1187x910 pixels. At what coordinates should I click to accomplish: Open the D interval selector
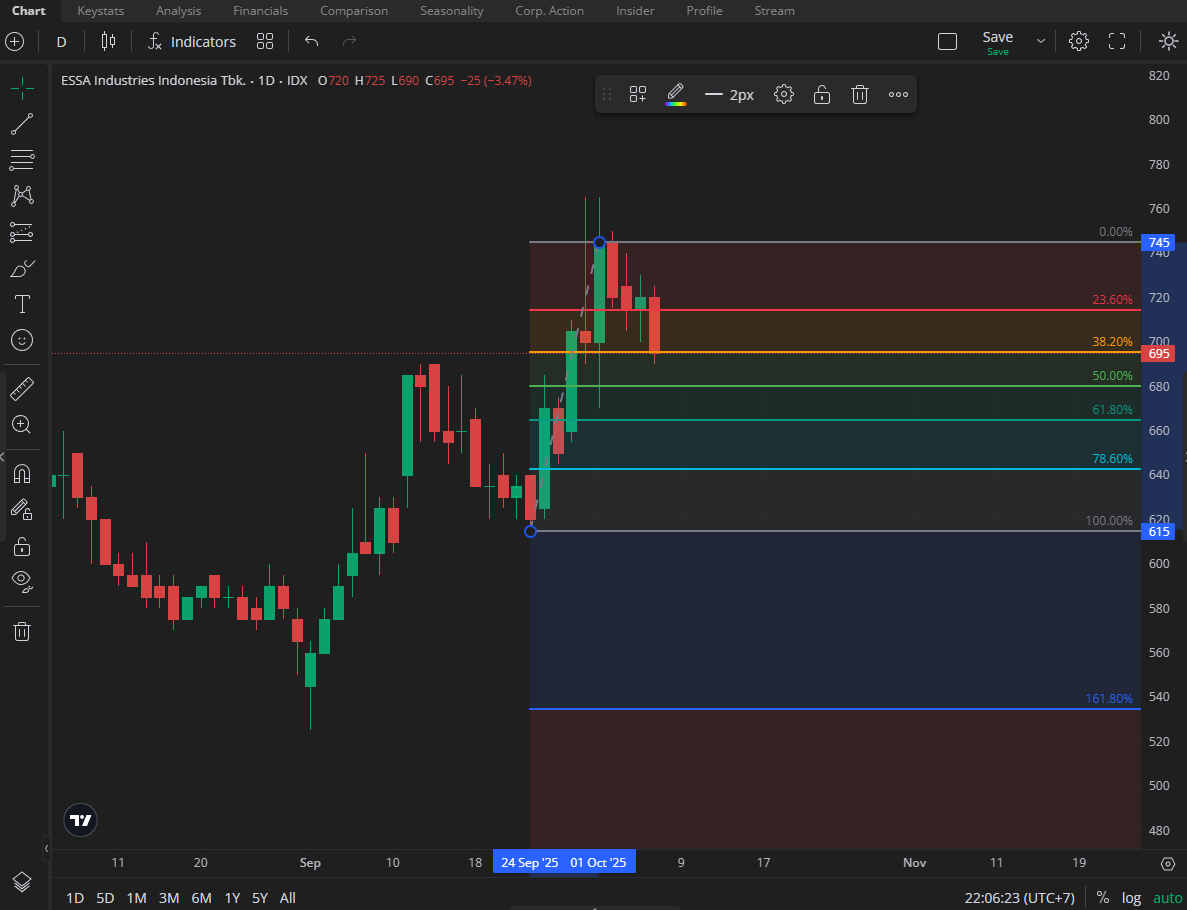[61, 42]
